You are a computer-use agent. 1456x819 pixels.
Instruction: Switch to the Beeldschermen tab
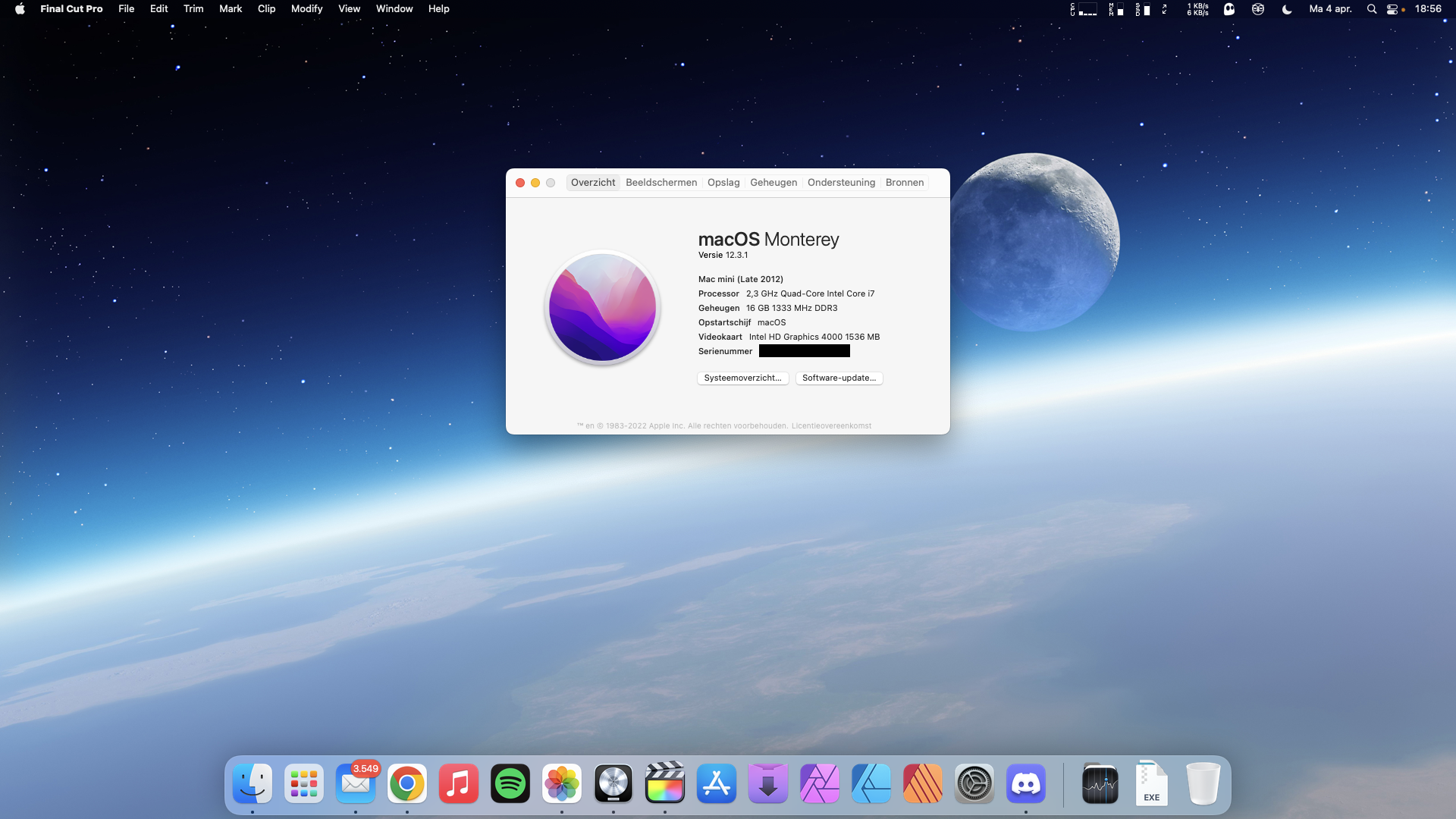661,183
